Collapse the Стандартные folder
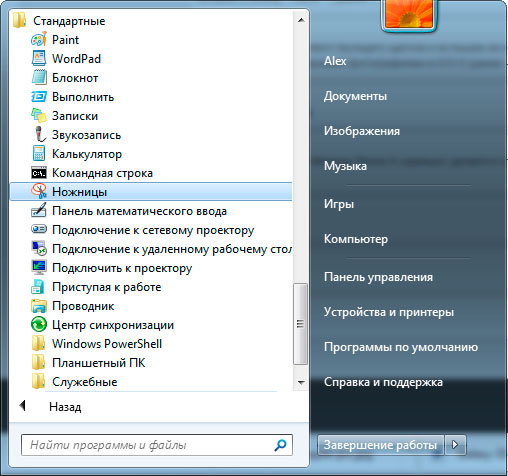The width and height of the screenshot is (508, 476). tap(69, 21)
